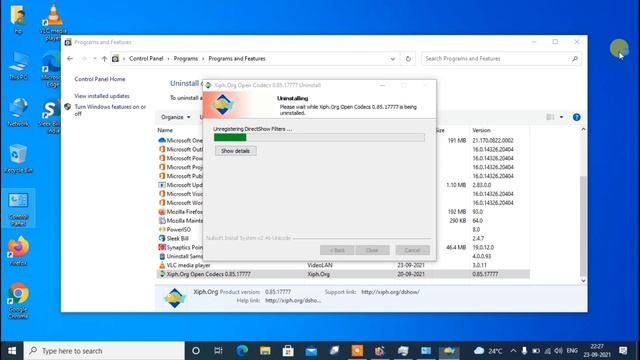Click the green uninstall progress bar
Image resolution: width=640 pixels, height=360 pixels.
(x=319, y=138)
